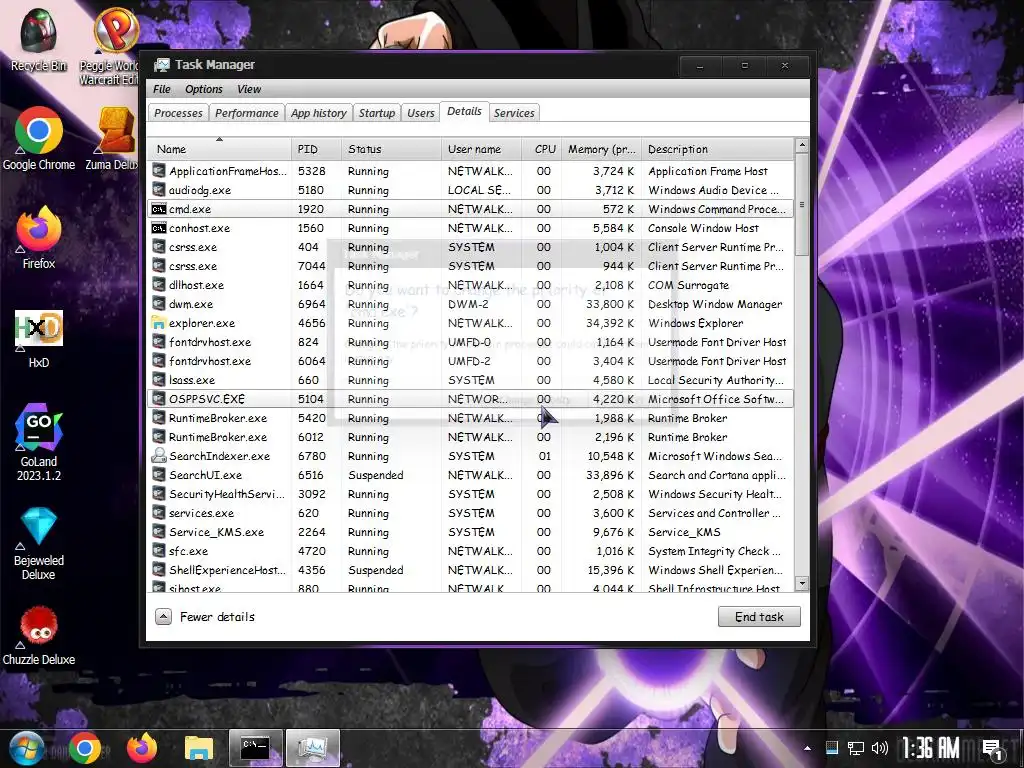Click the 1:36 AM taskbar clock
The width and height of the screenshot is (1024, 768).
[x=930, y=748]
